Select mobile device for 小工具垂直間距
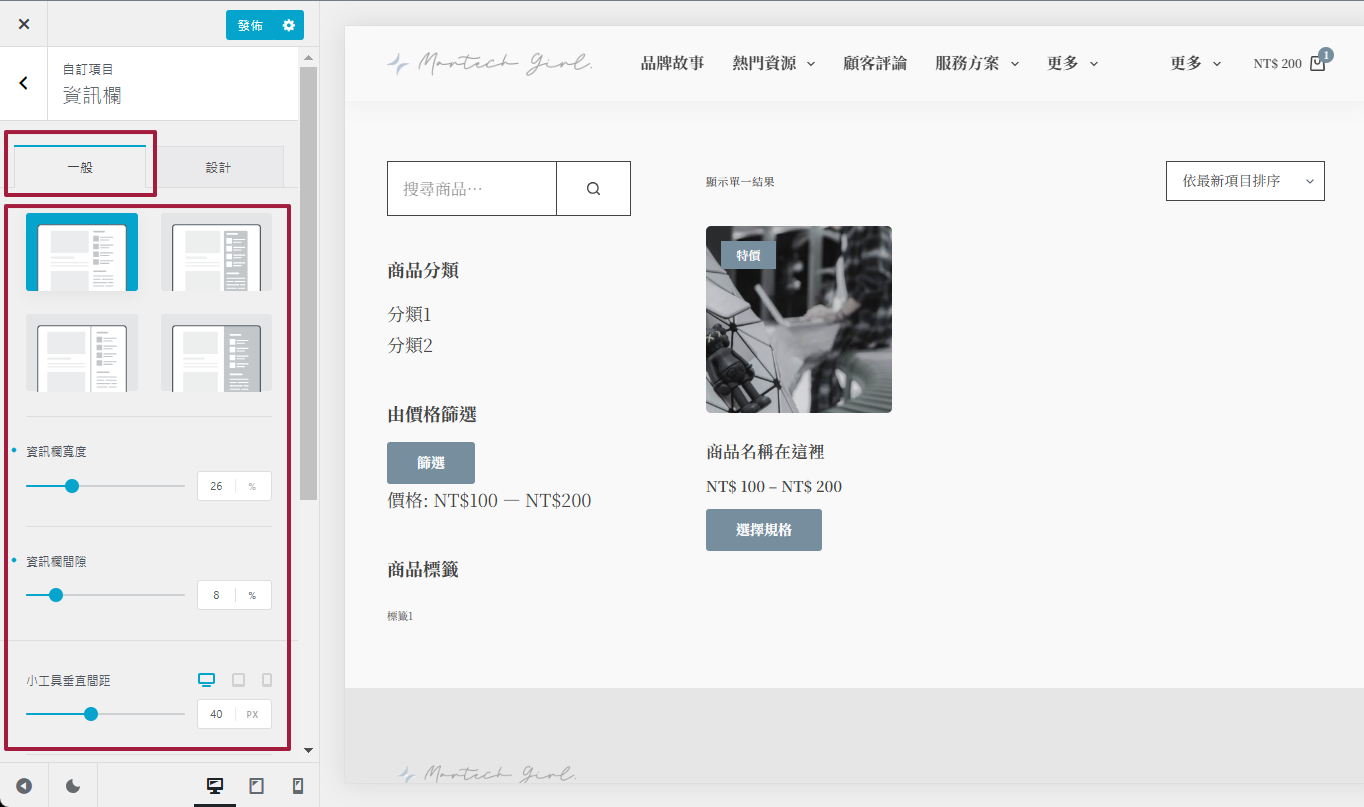The height and width of the screenshot is (807, 1364). (266, 680)
